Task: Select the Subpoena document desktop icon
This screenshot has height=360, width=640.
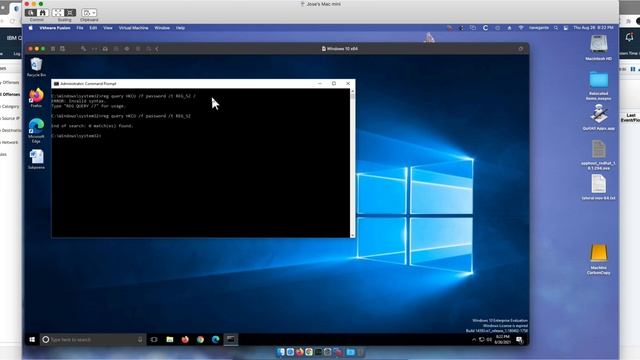Action: point(36,160)
